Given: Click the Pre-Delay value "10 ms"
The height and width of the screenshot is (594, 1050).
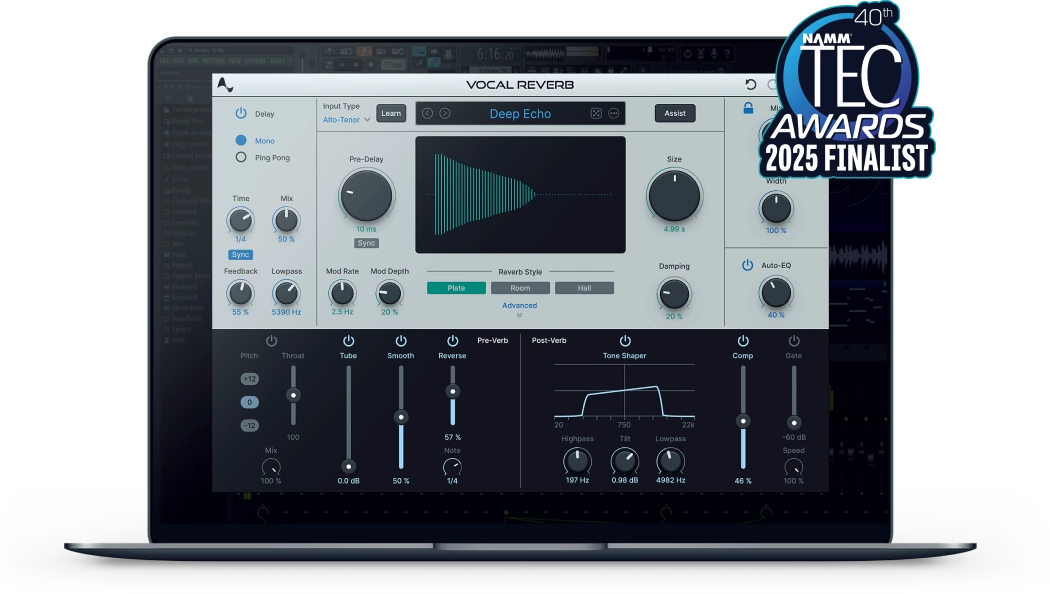Looking at the screenshot, I should [366, 229].
